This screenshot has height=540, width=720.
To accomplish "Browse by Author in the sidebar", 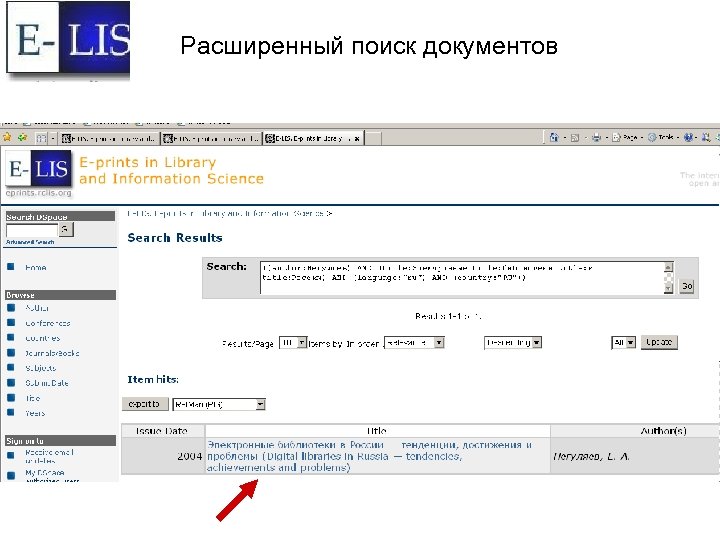I will click(37, 308).
